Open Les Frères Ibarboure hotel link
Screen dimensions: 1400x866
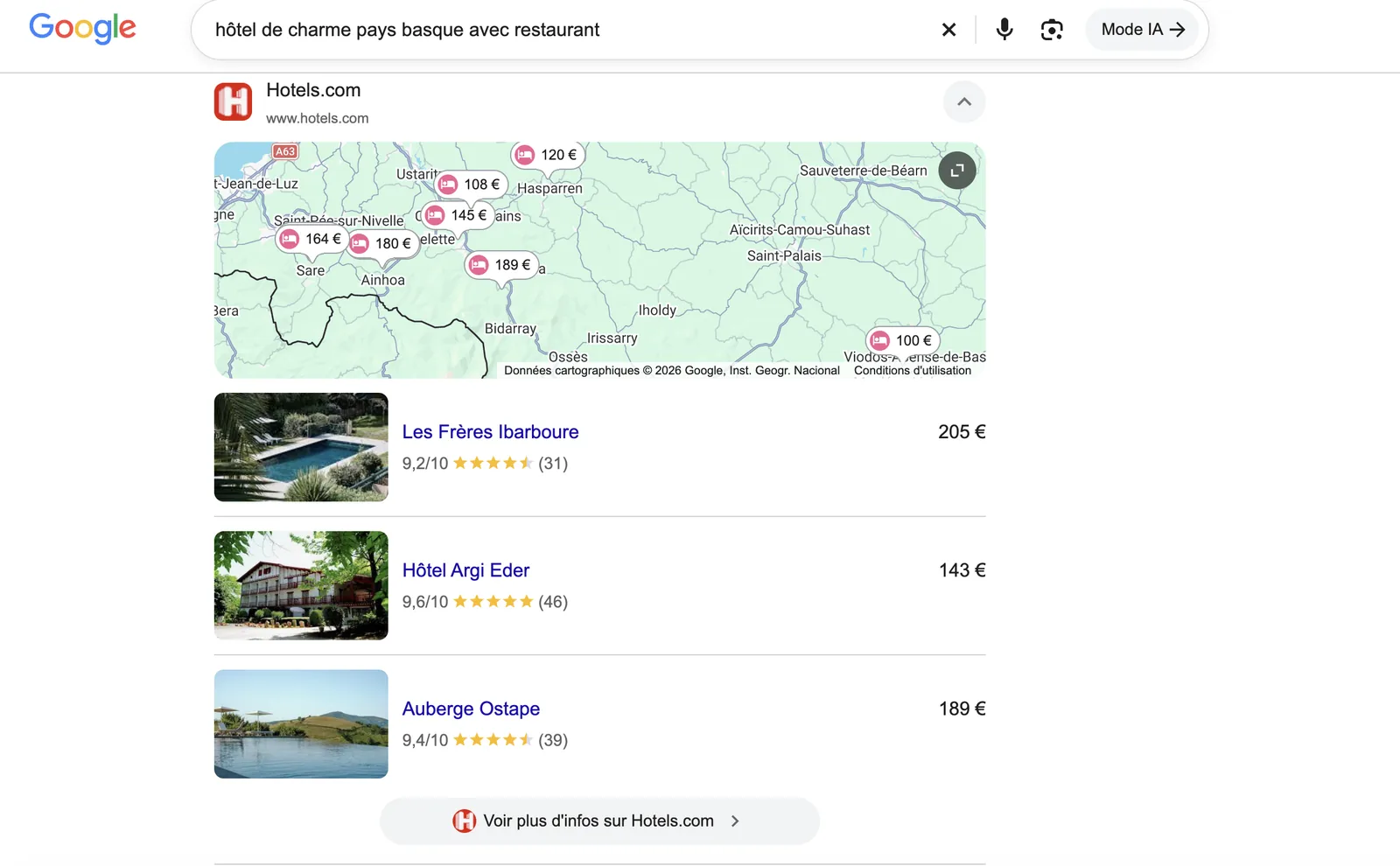click(490, 432)
